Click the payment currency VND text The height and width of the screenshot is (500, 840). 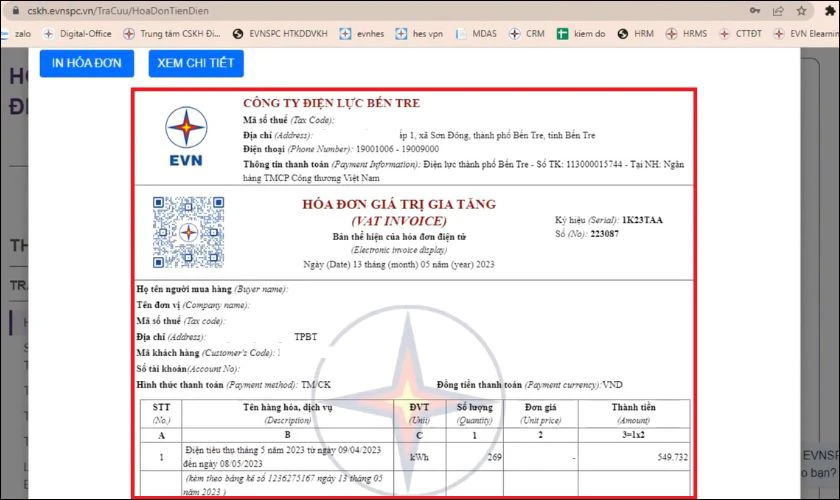pyautogui.click(x=612, y=385)
